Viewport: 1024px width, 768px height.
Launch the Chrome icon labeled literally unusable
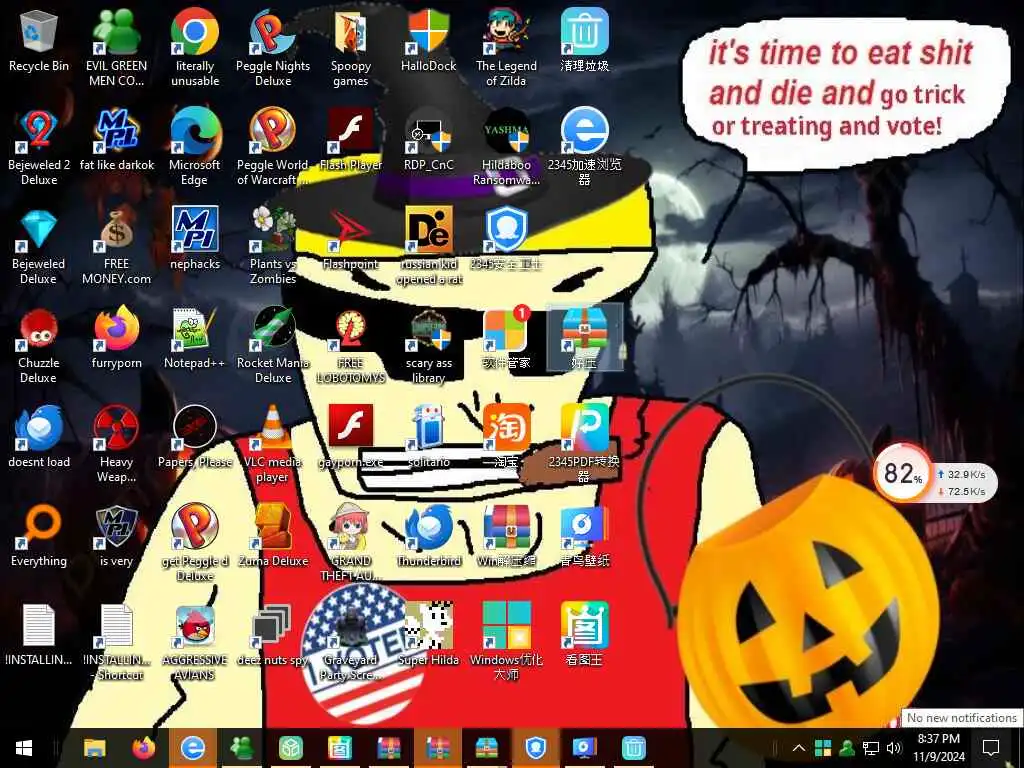click(x=195, y=47)
